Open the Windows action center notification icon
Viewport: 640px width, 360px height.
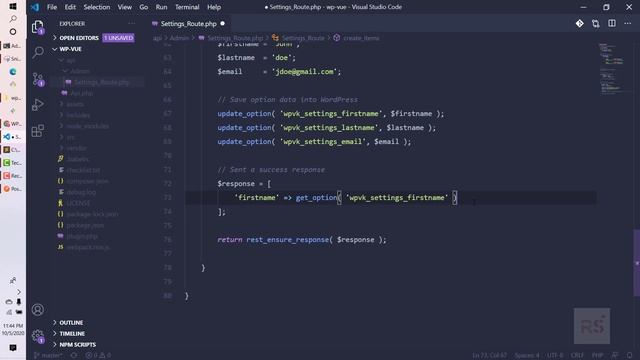(x=13, y=348)
